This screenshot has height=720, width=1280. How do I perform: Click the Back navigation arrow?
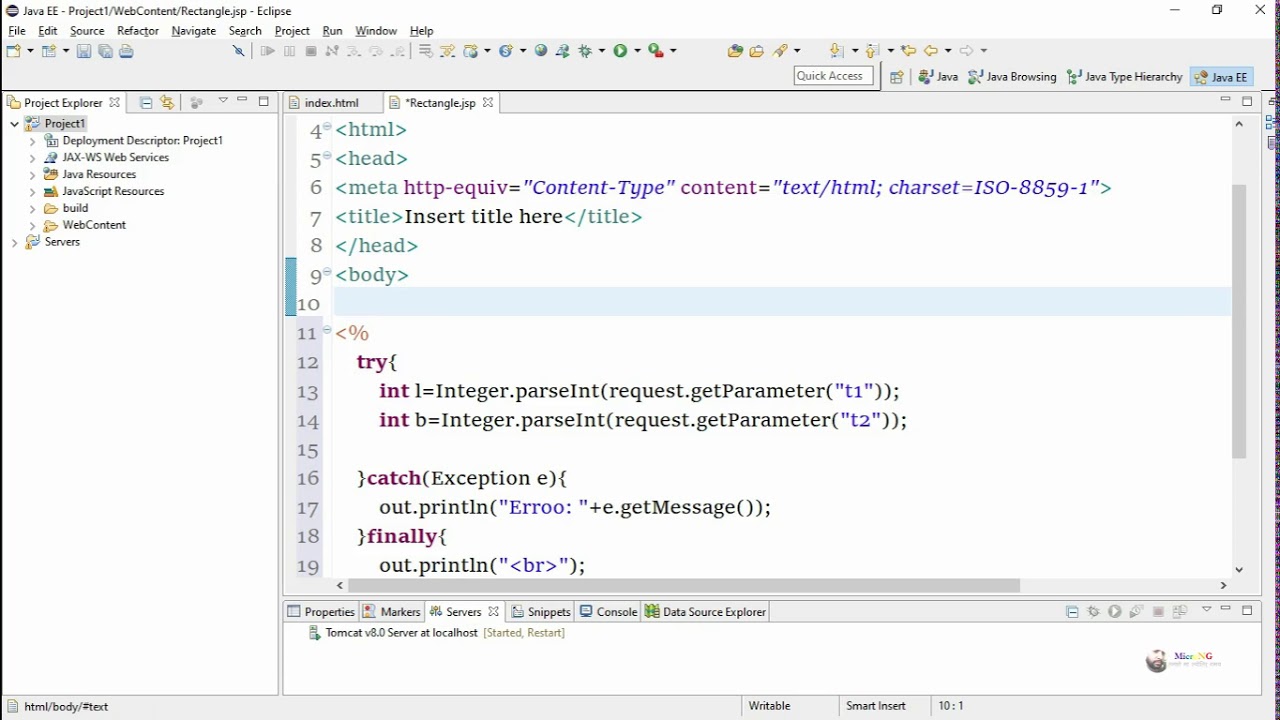click(x=930, y=50)
